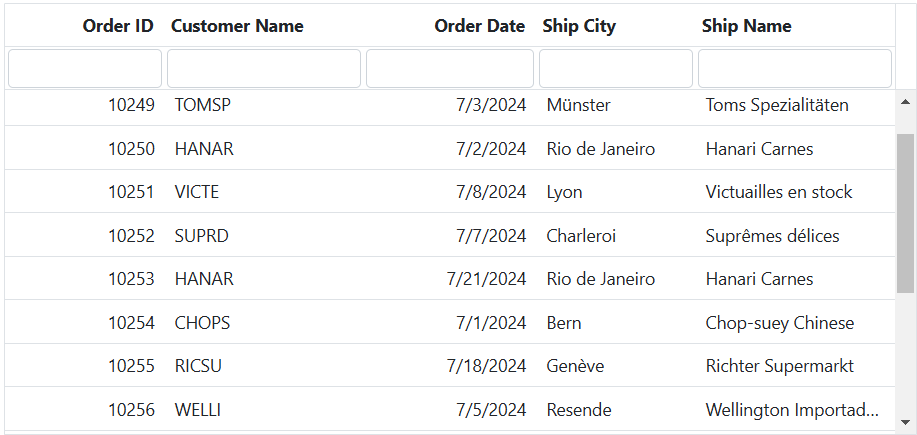Focus the Ship Name filter box

click(x=795, y=69)
